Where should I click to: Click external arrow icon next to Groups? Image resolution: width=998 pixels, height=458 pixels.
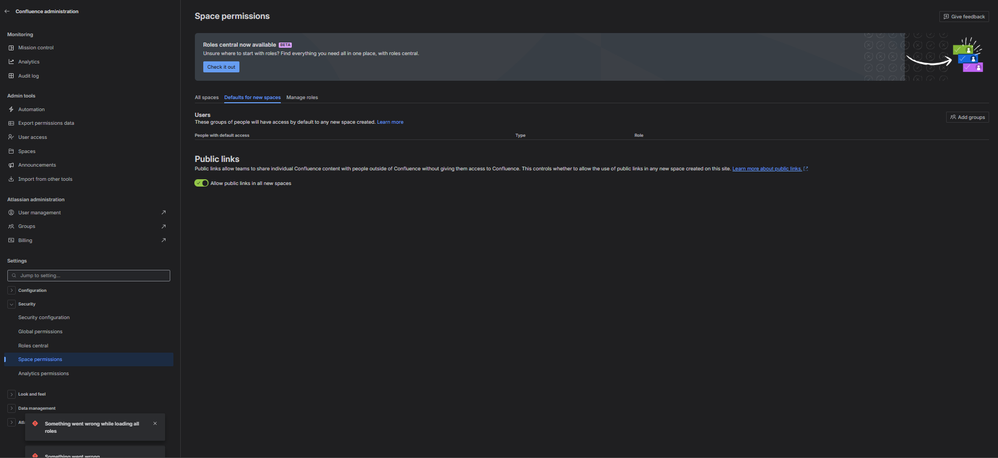click(x=164, y=226)
